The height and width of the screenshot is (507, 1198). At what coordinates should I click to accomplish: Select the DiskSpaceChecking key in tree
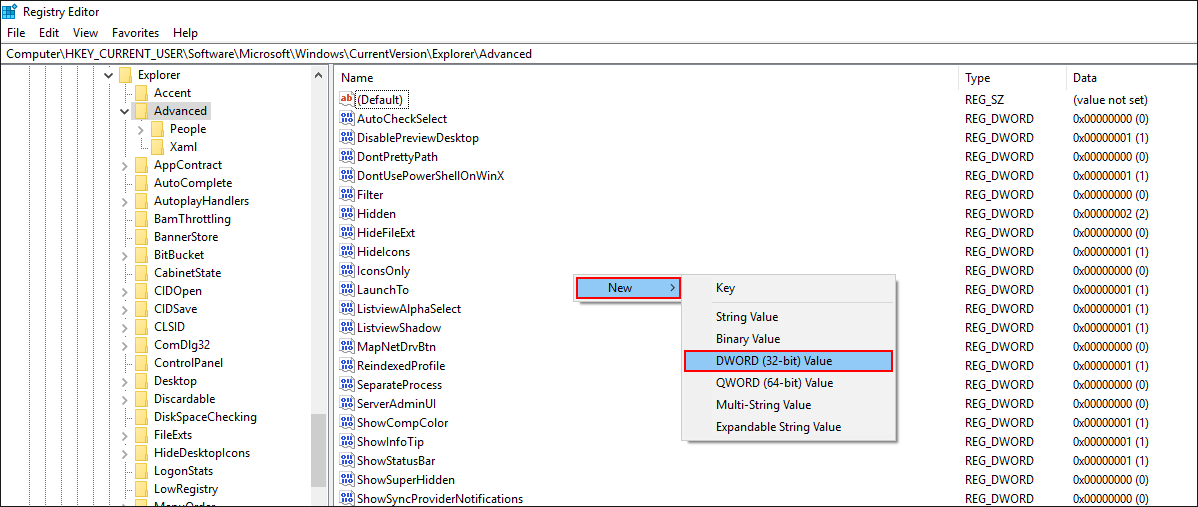click(205, 417)
